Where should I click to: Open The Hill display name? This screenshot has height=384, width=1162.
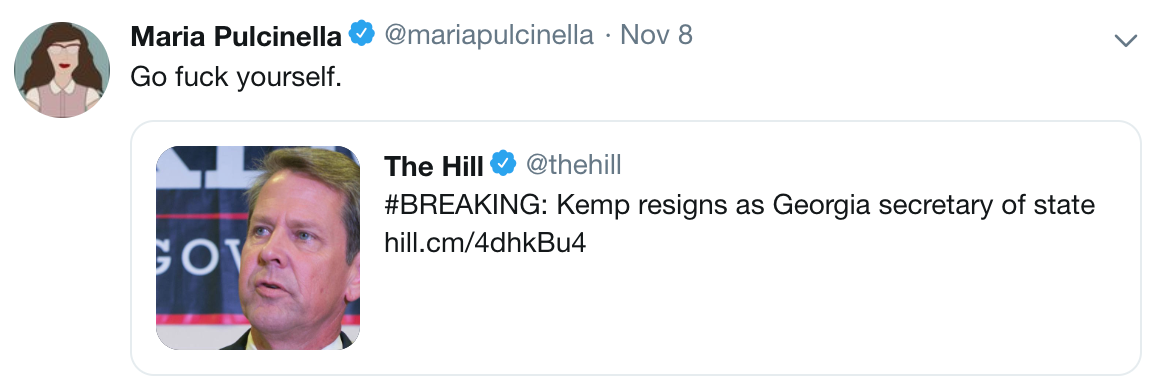pos(434,166)
